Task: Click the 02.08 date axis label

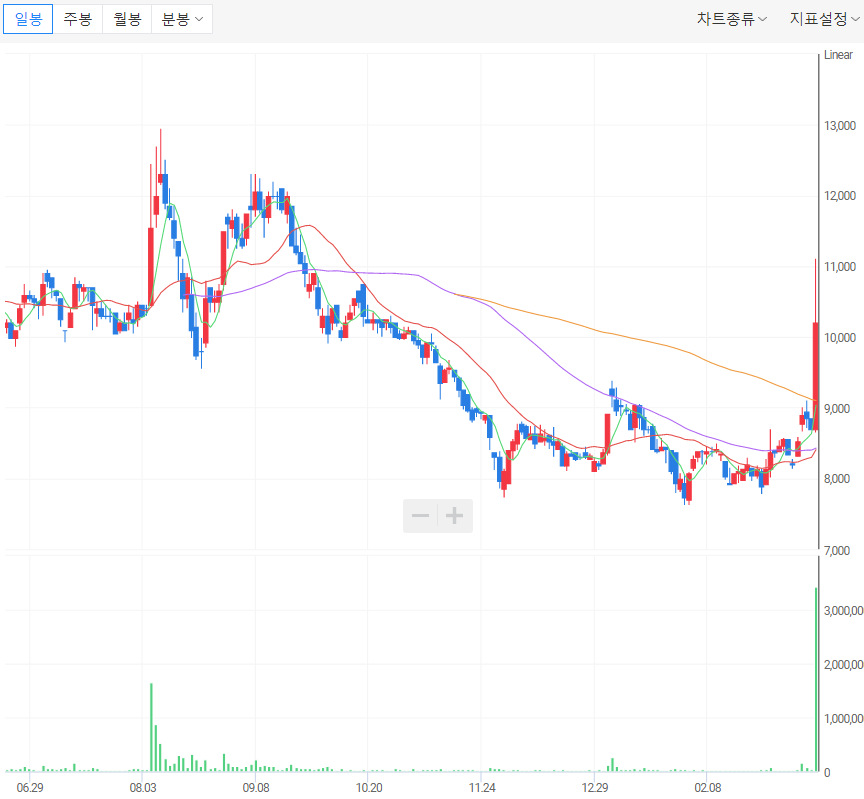Action: coord(708,787)
